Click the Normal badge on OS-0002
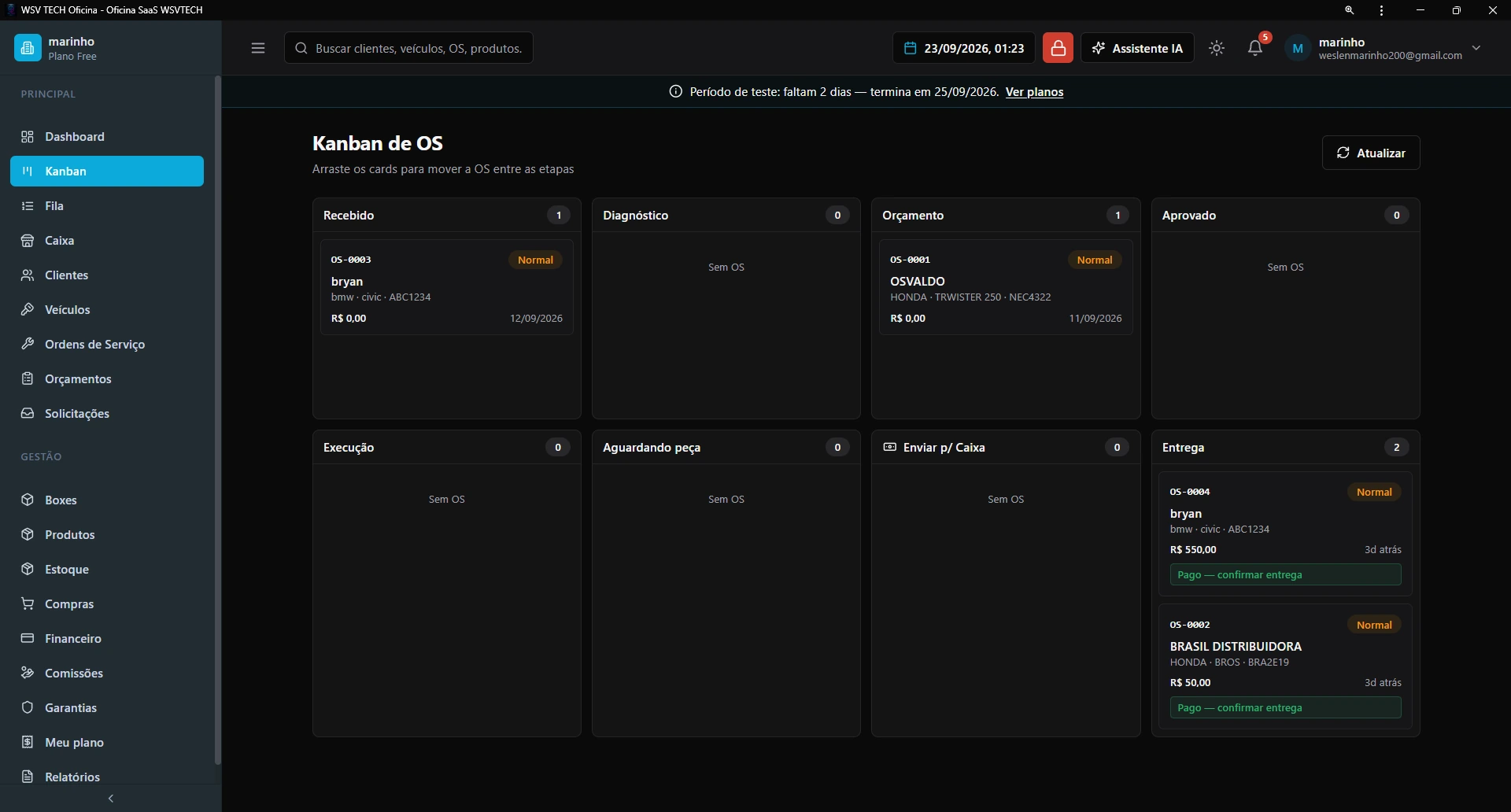The width and height of the screenshot is (1511, 812). [1374, 626]
